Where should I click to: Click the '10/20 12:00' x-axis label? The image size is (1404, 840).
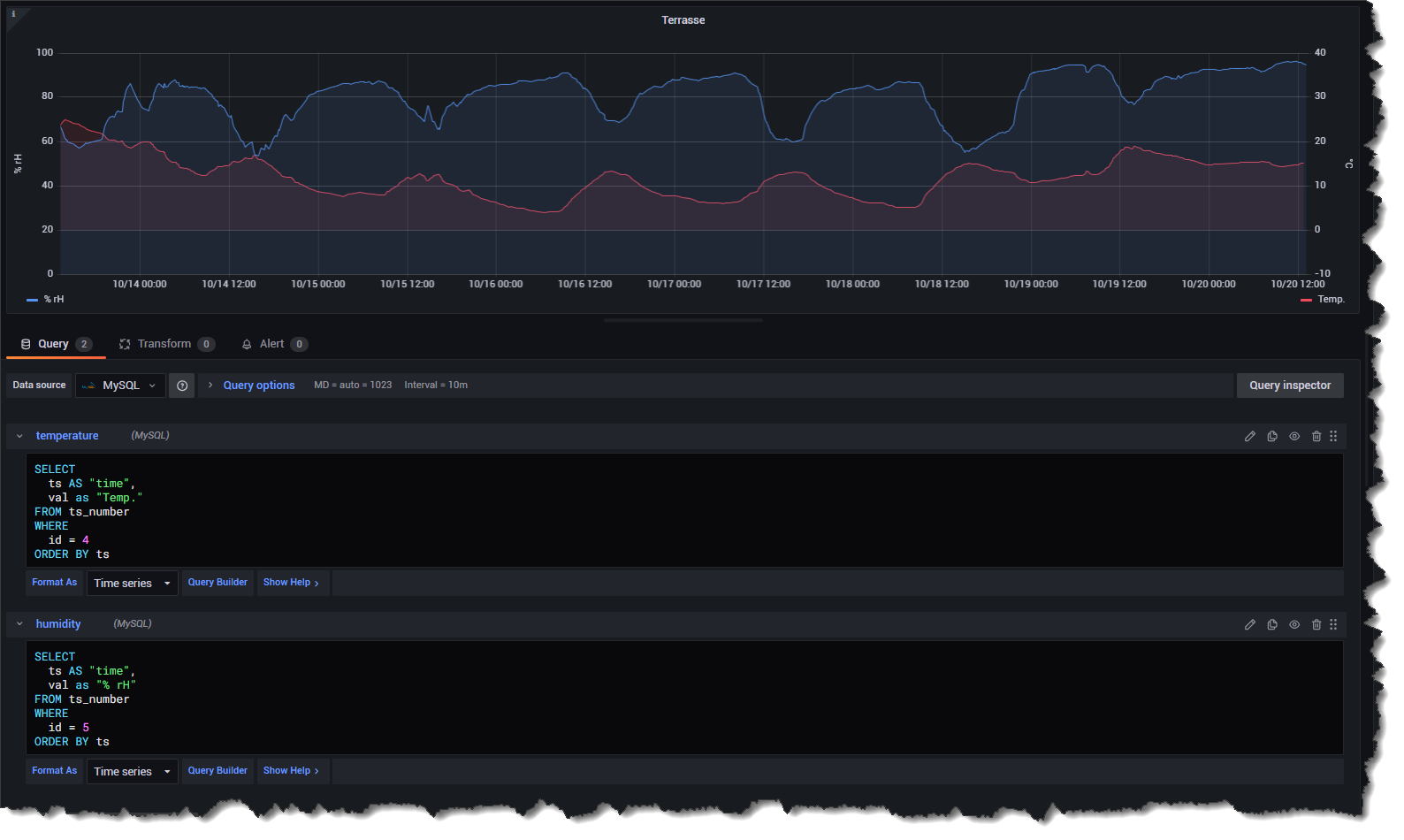point(1298,285)
